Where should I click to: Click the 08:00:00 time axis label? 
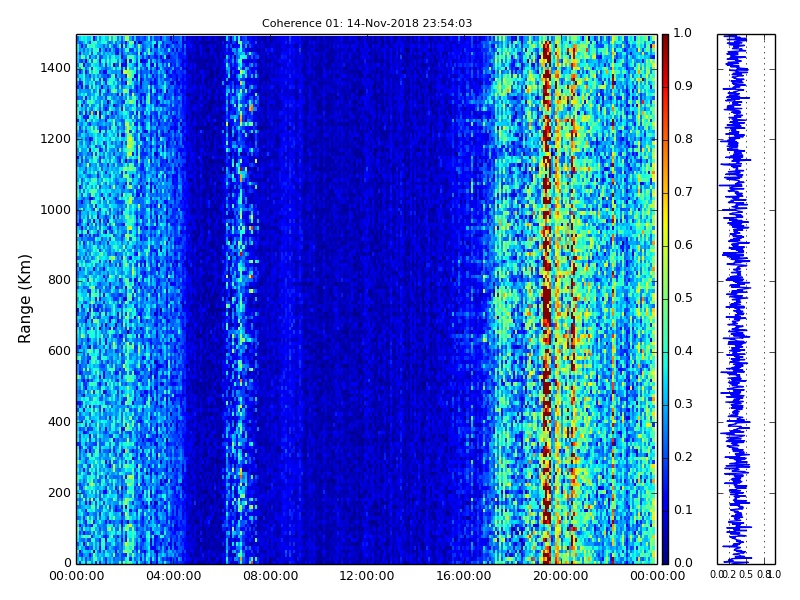coord(270,576)
